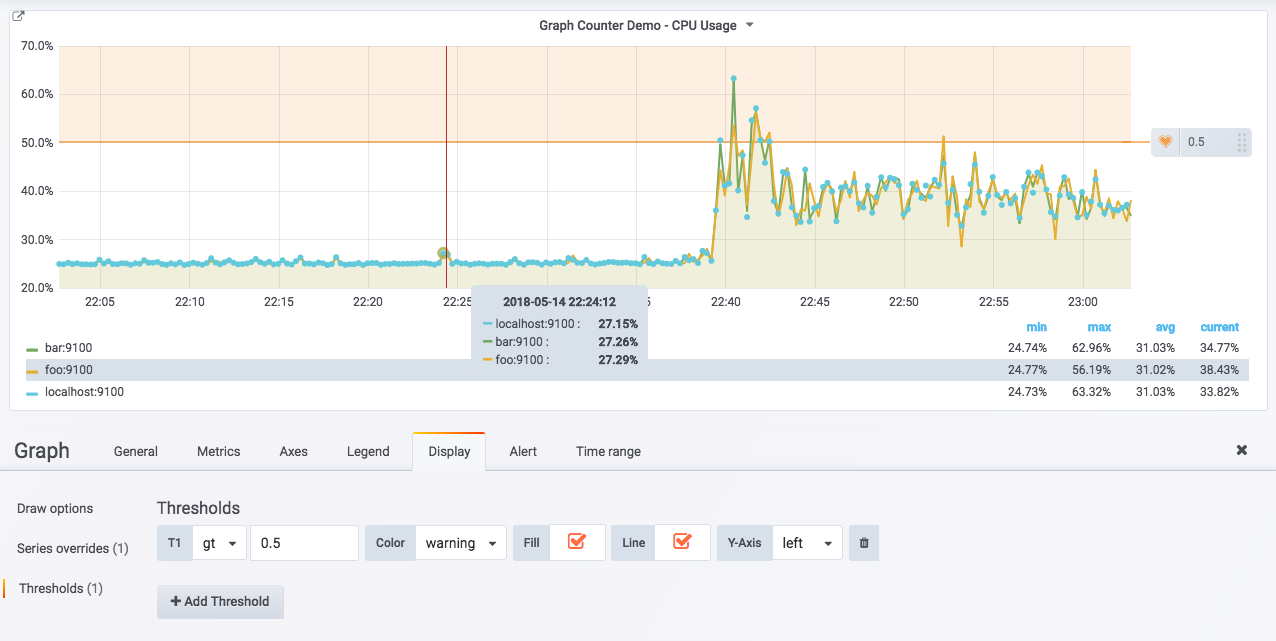
Task: Open Series overrides section
Action: [x=72, y=548]
